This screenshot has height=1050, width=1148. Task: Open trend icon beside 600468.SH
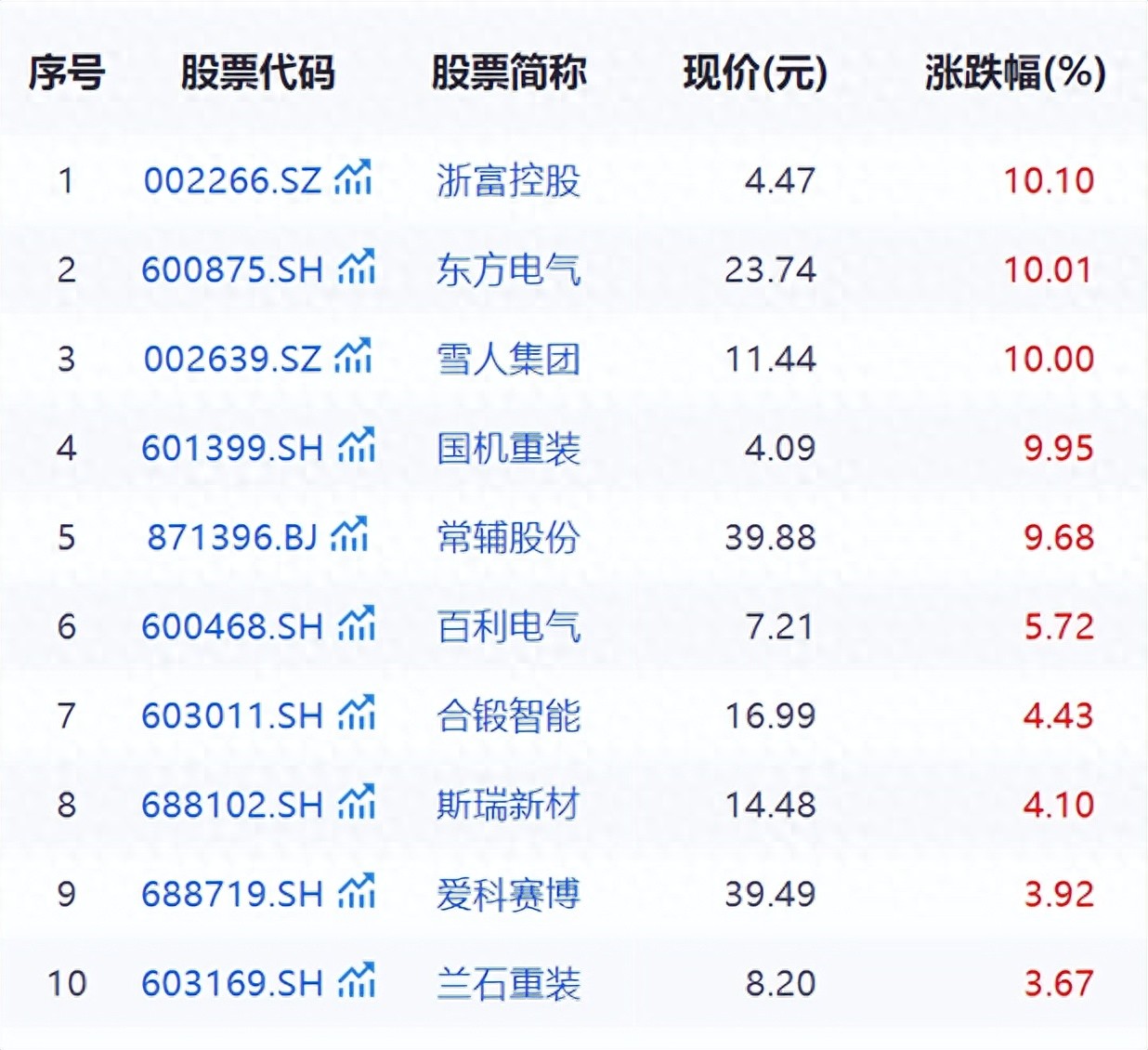(357, 624)
